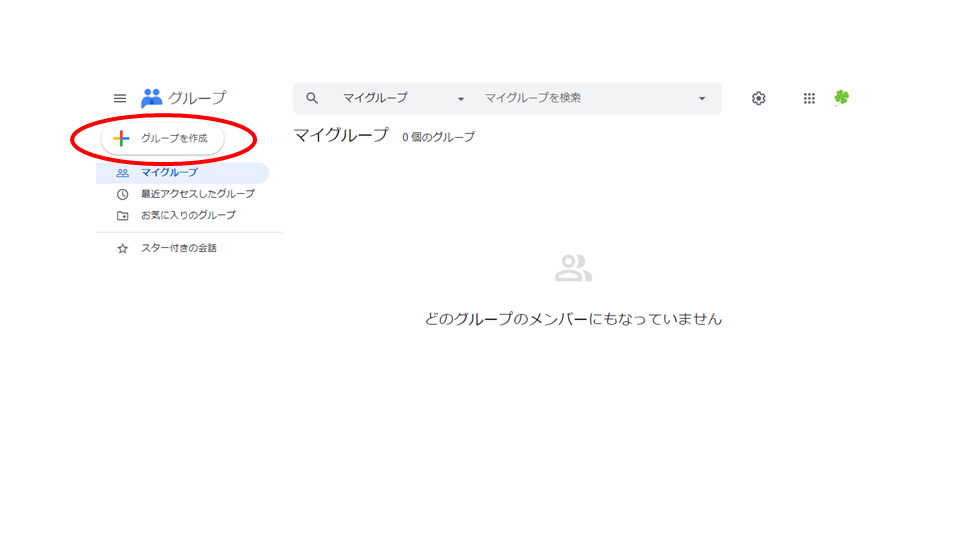Click the 0 個のグループ count text
This screenshot has height=541, width=960.
click(438, 137)
